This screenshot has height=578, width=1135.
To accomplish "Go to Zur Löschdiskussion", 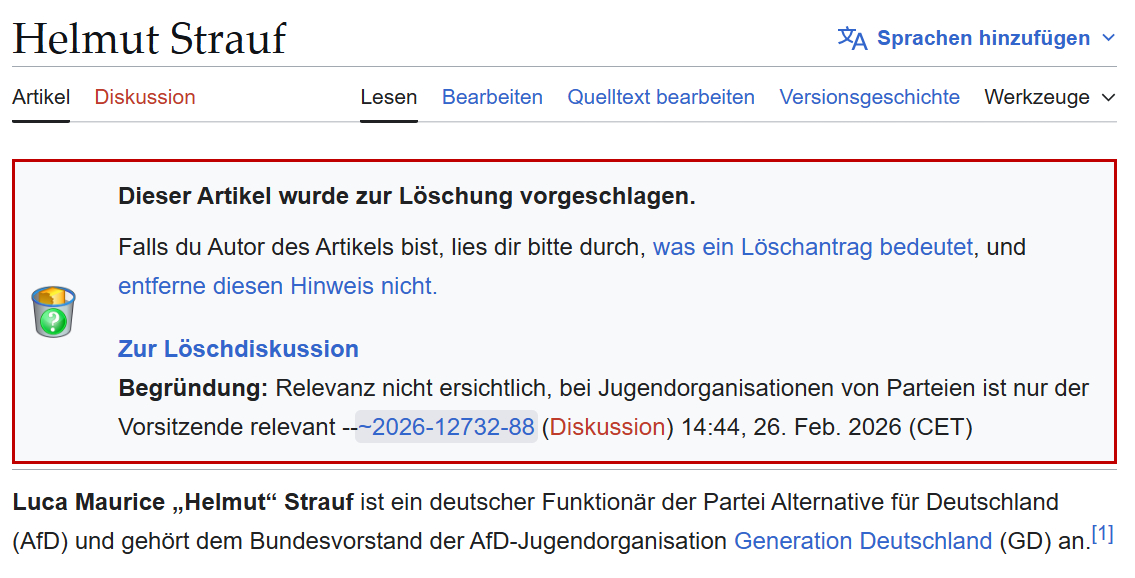I will tap(238, 349).
